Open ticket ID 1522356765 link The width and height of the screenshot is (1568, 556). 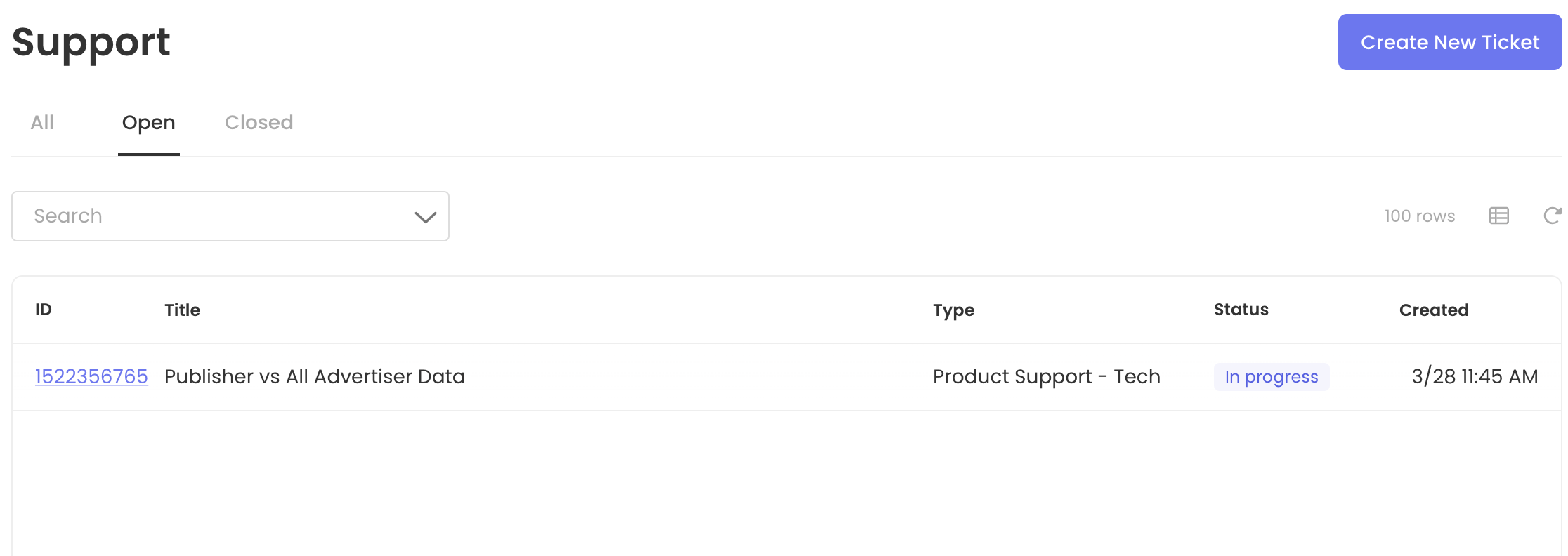[91, 377]
